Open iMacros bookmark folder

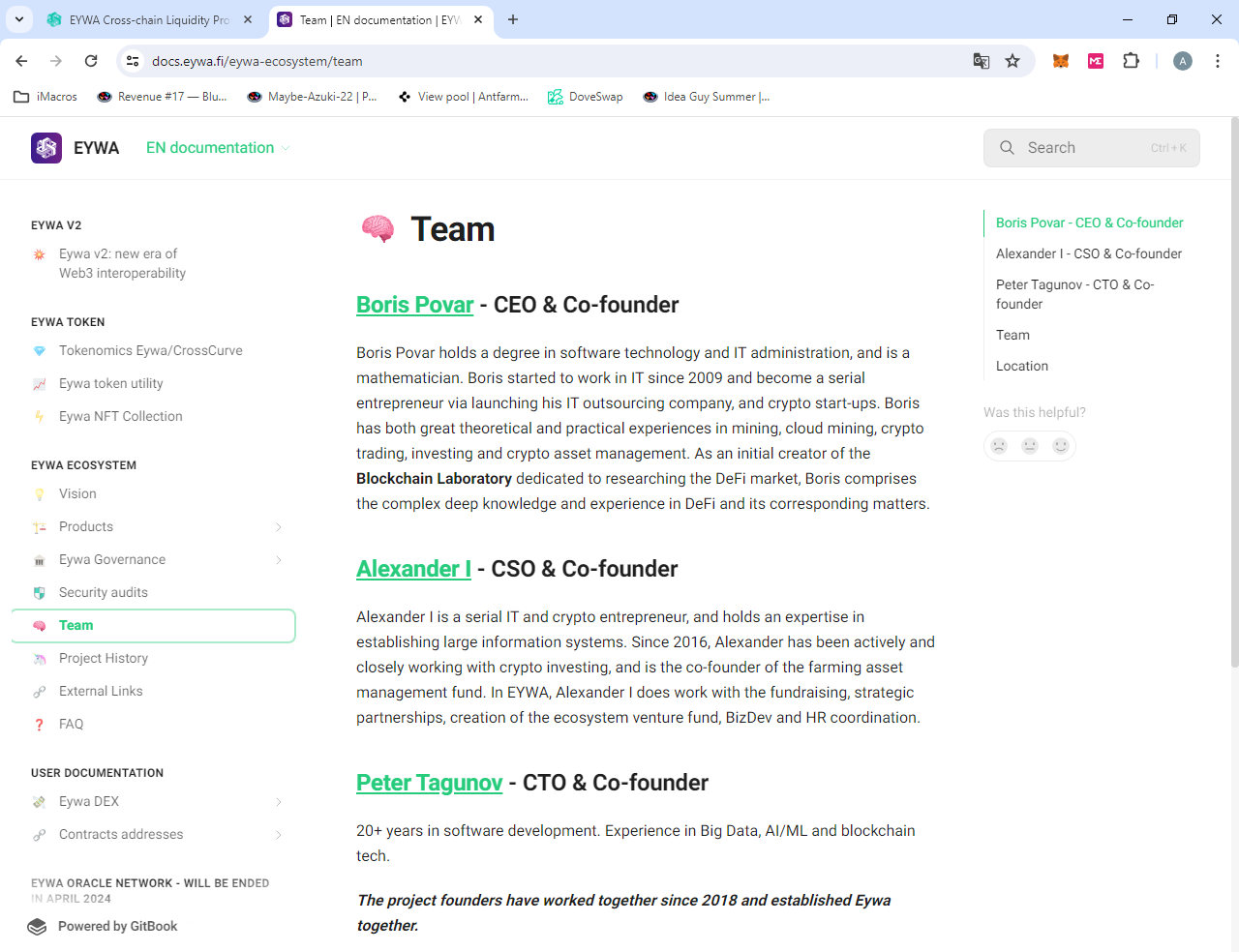coord(45,97)
